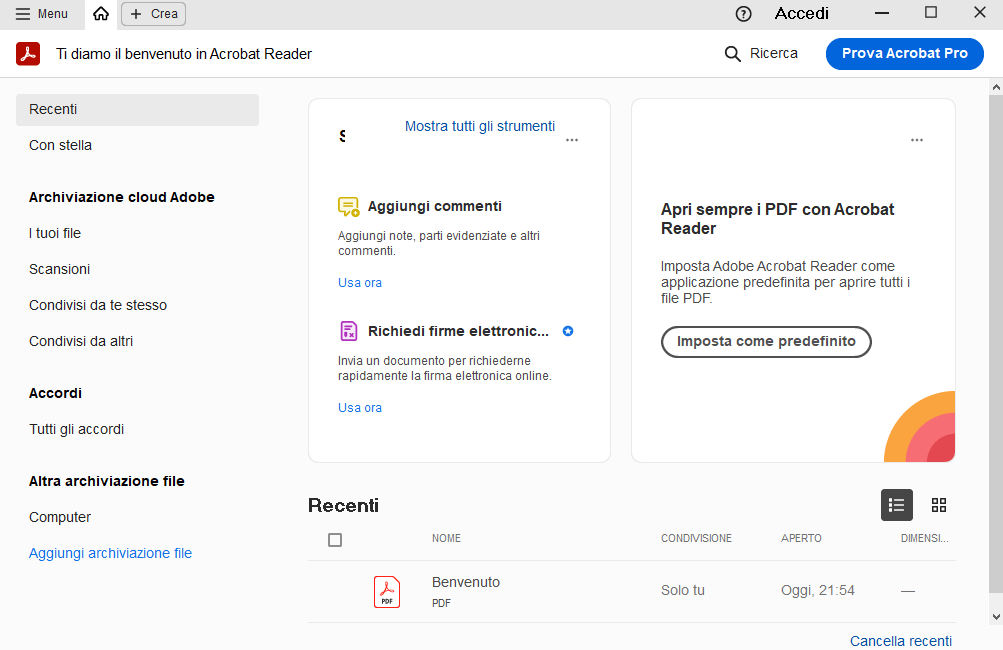Close the Acrobat Reader window
1003x650 pixels.
(979, 13)
